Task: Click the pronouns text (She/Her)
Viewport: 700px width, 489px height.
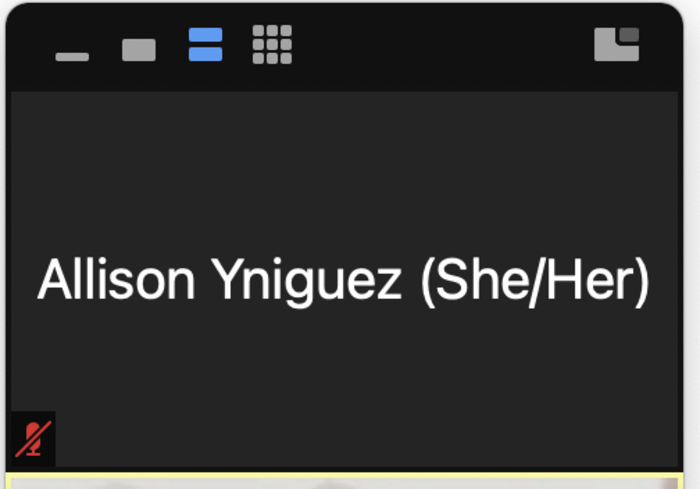Action: (x=535, y=281)
